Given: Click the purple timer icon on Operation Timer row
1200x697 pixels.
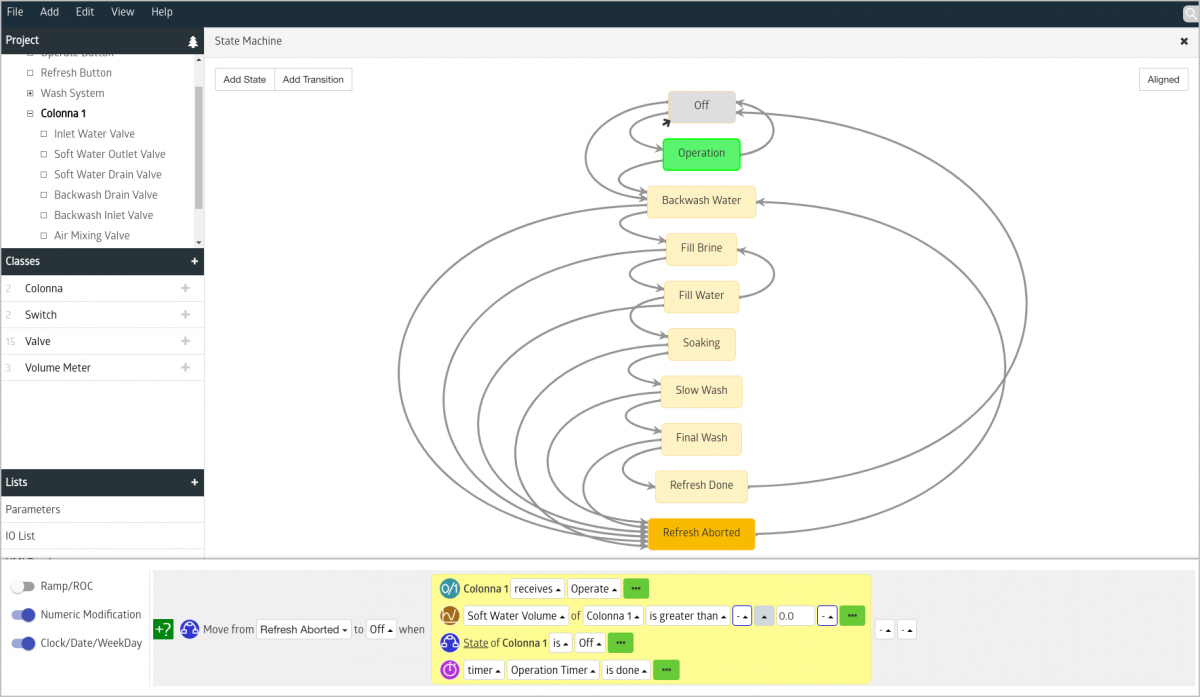Looking at the screenshot, I should (x=448, y=669).
